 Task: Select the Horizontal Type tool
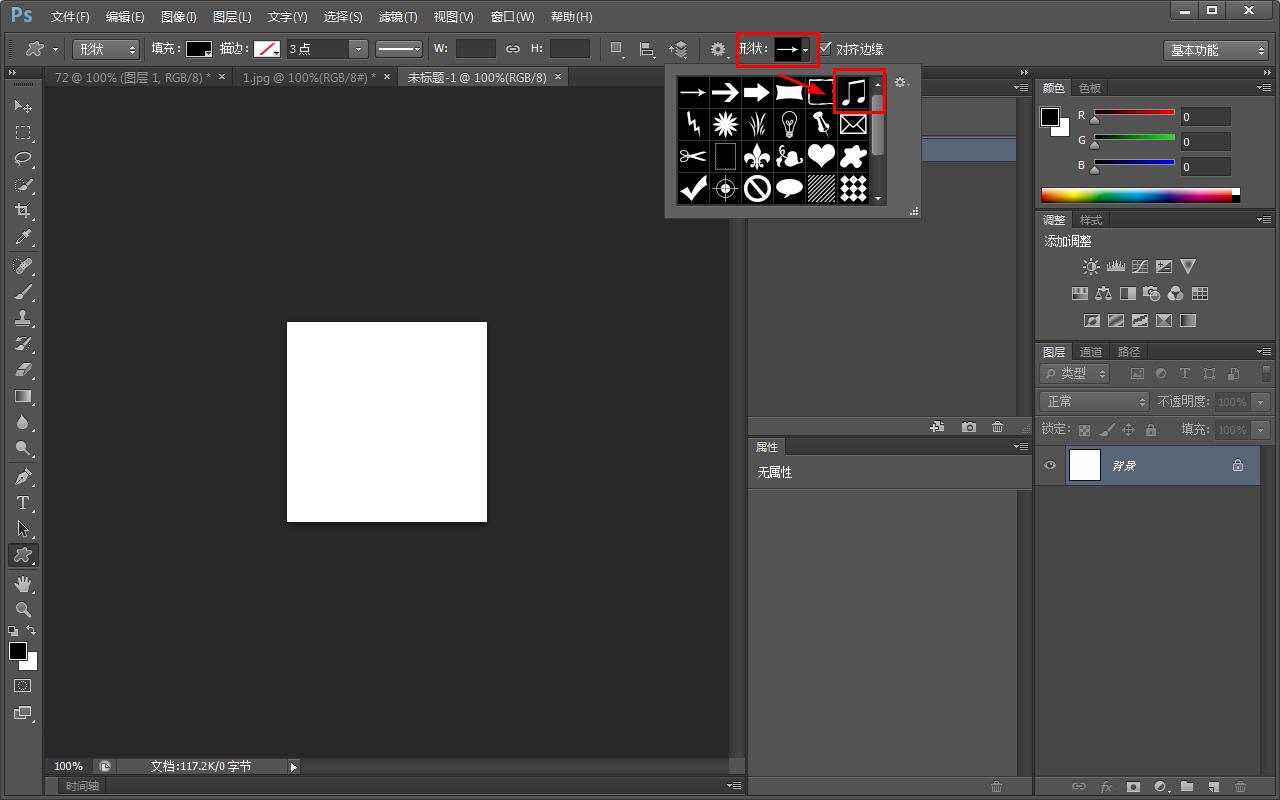(x=23, y=503)
